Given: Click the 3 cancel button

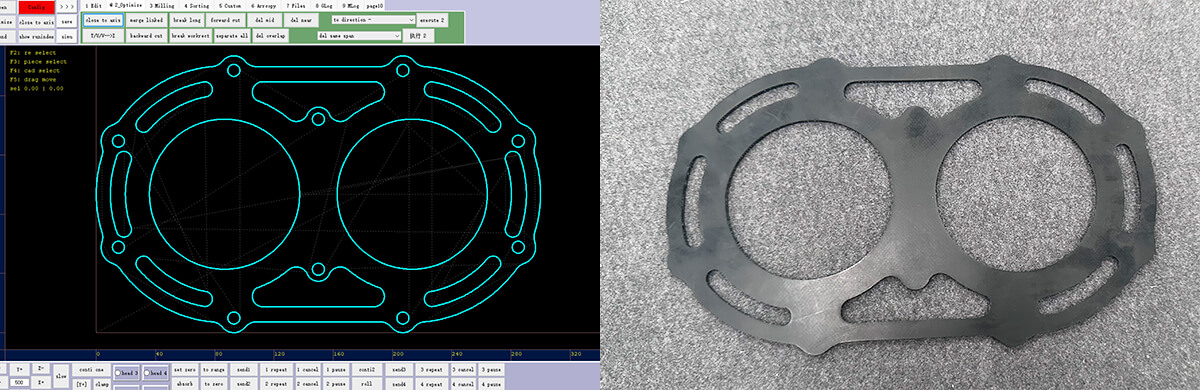Looking at the screenshot, I should (x=463, y=369).
